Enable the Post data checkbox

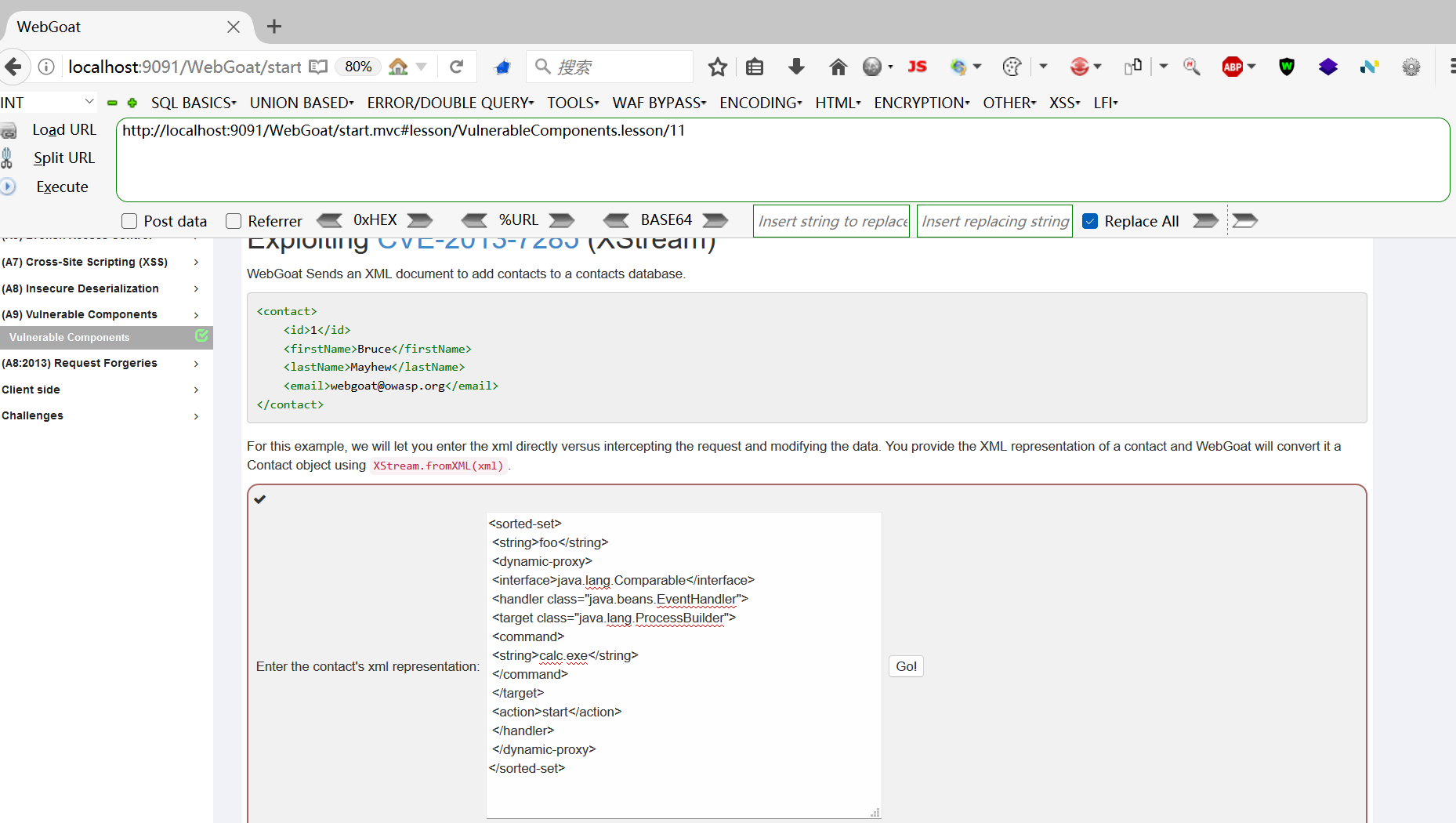pyautogui.click(x=129, y=221)
